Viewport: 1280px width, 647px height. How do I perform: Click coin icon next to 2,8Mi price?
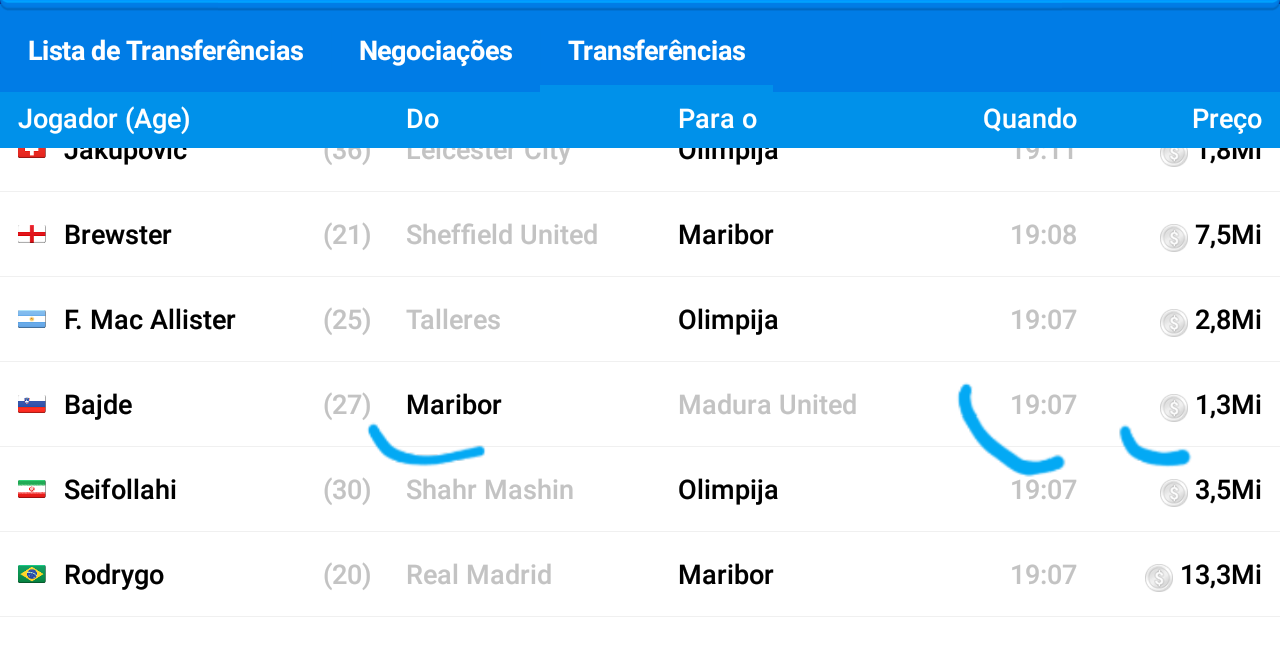click(x=1173, y=322)
